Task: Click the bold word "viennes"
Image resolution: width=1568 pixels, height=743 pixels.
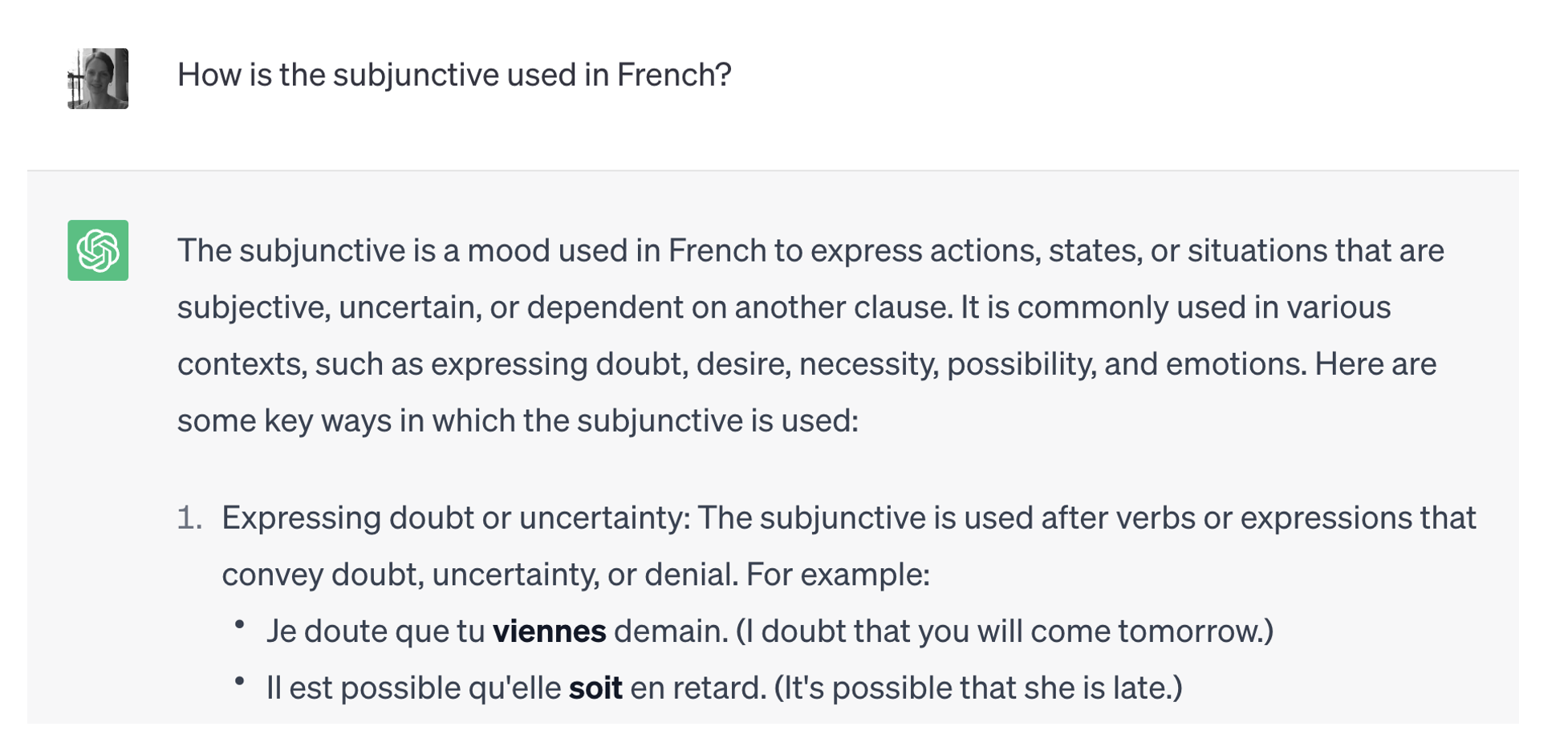Action: coord(549,631)
